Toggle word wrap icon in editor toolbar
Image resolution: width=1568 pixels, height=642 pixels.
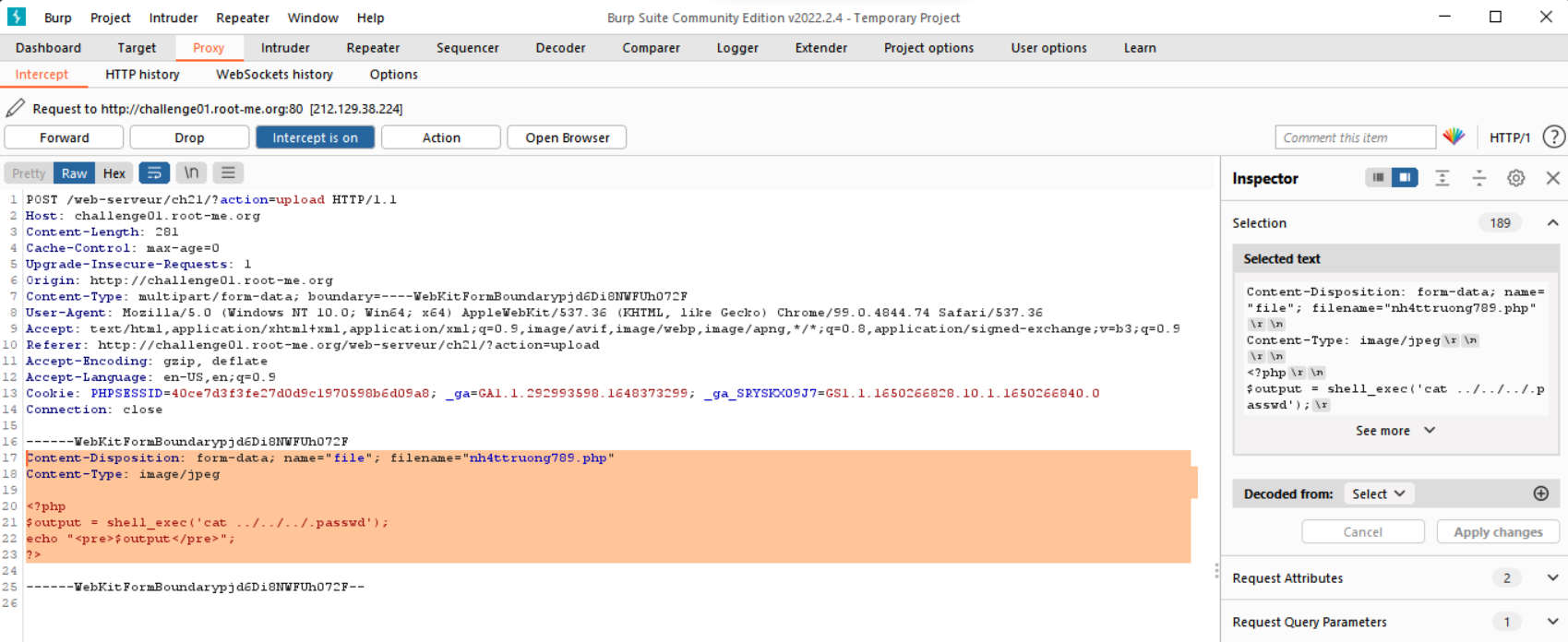click(x=154, y=172)
